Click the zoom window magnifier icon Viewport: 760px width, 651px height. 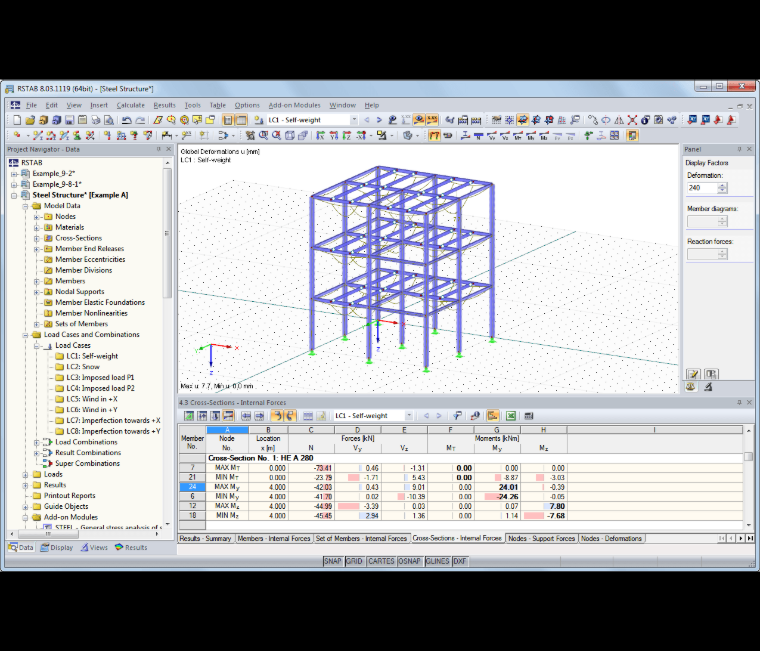click(x=263, y=136)
